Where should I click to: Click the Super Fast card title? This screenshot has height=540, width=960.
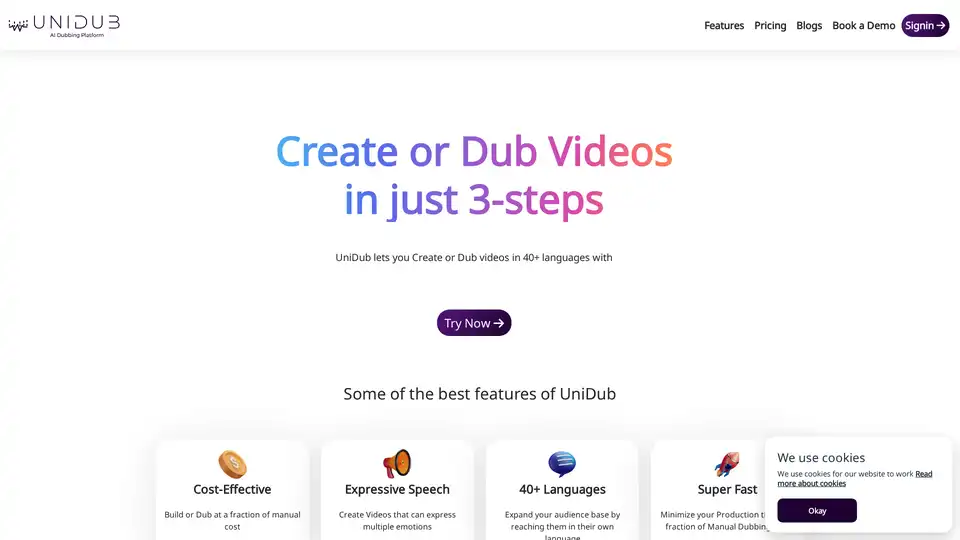click(x=727, y=490)
